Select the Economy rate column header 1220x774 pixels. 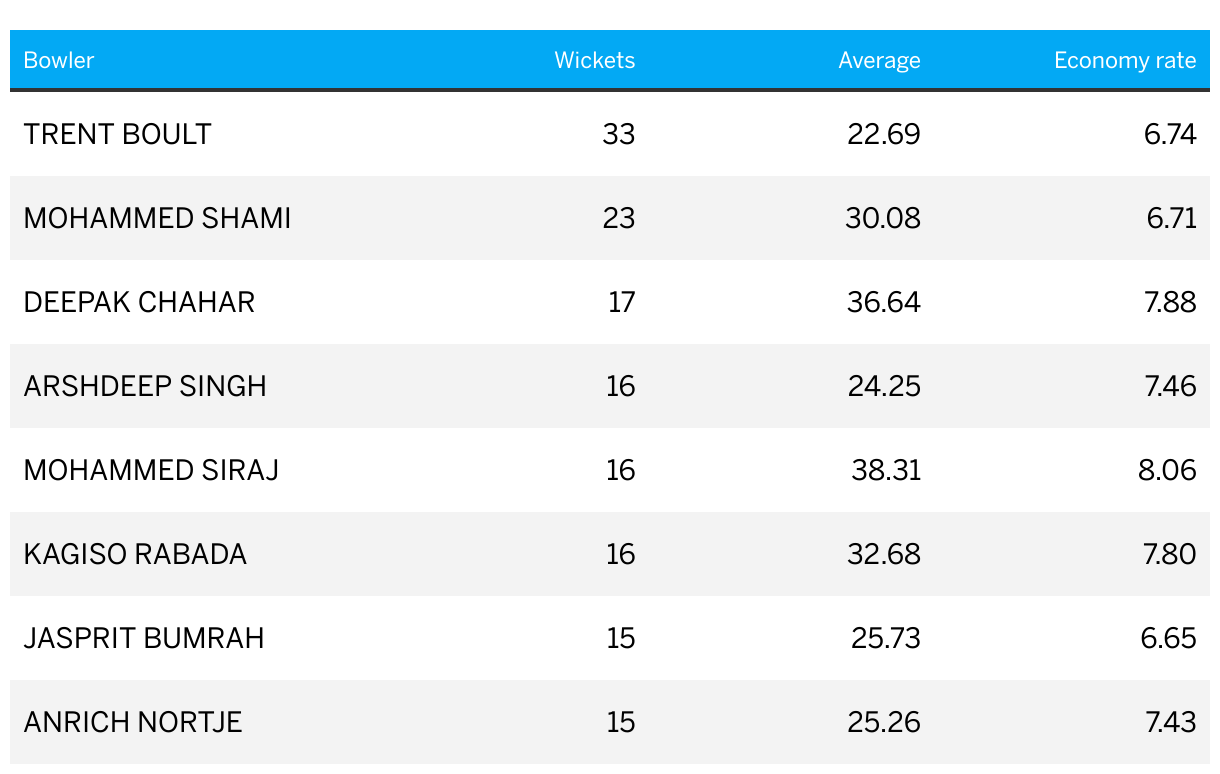[1125, 61]
